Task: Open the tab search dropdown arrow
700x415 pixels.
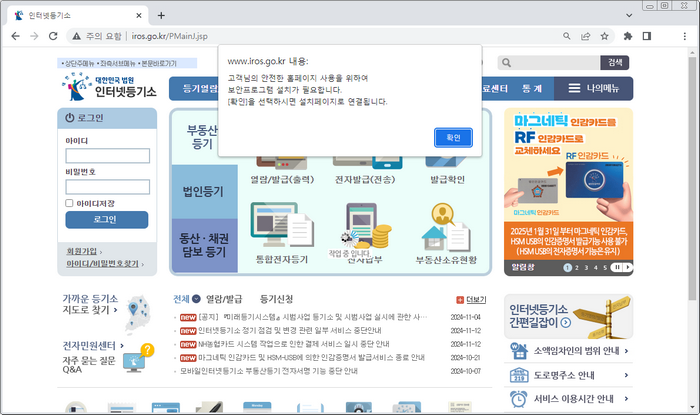Action: (x=629, y=16)
